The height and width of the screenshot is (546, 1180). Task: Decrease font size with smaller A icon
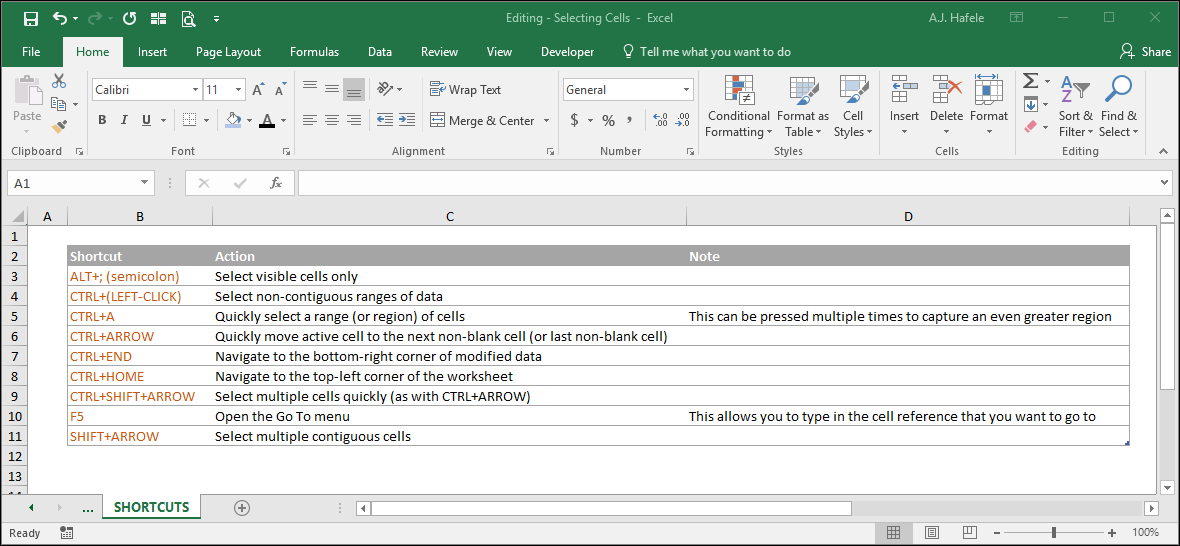tap(281, 89)
